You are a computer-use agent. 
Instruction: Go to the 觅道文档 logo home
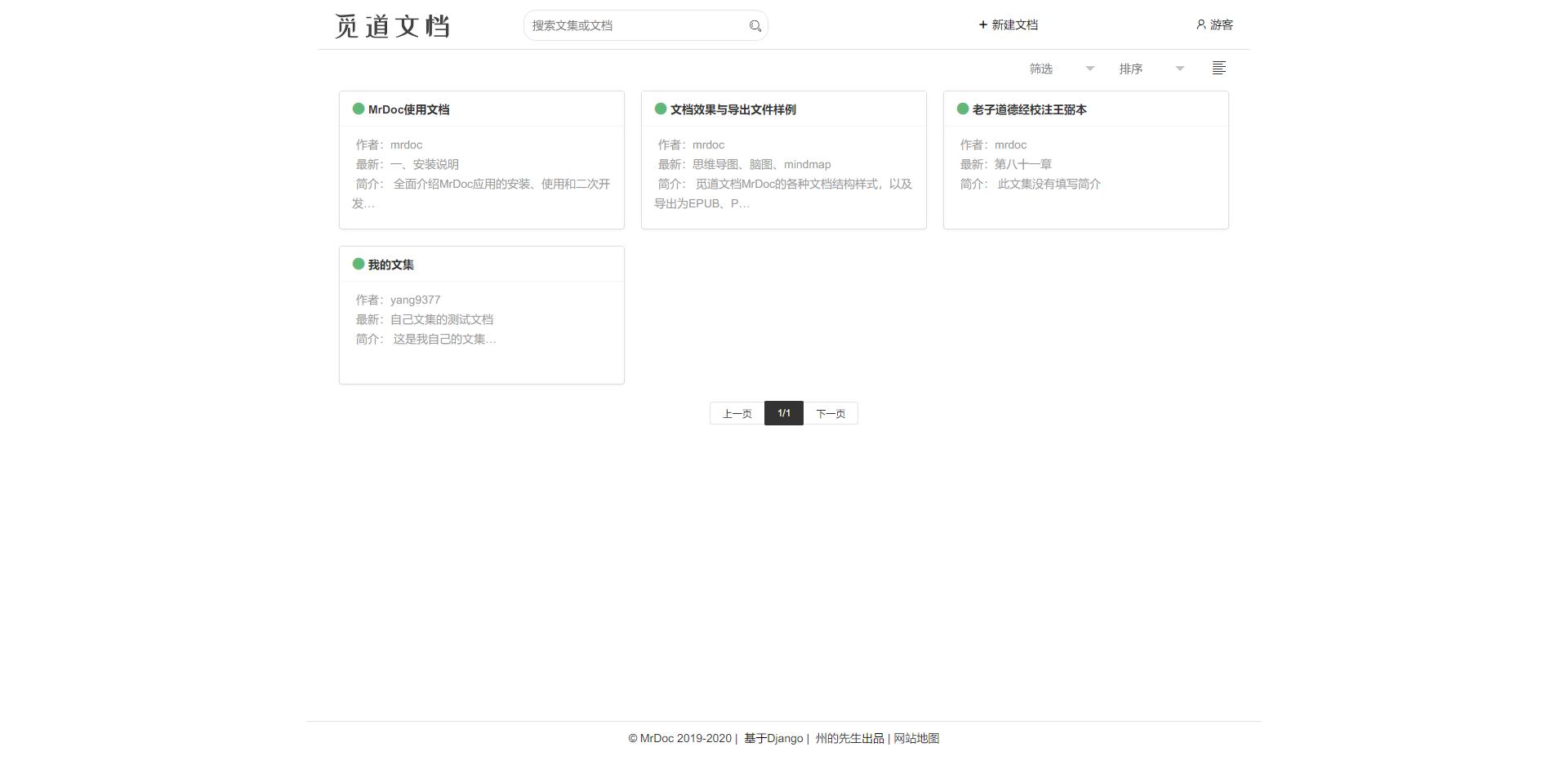tap(392, 25)
